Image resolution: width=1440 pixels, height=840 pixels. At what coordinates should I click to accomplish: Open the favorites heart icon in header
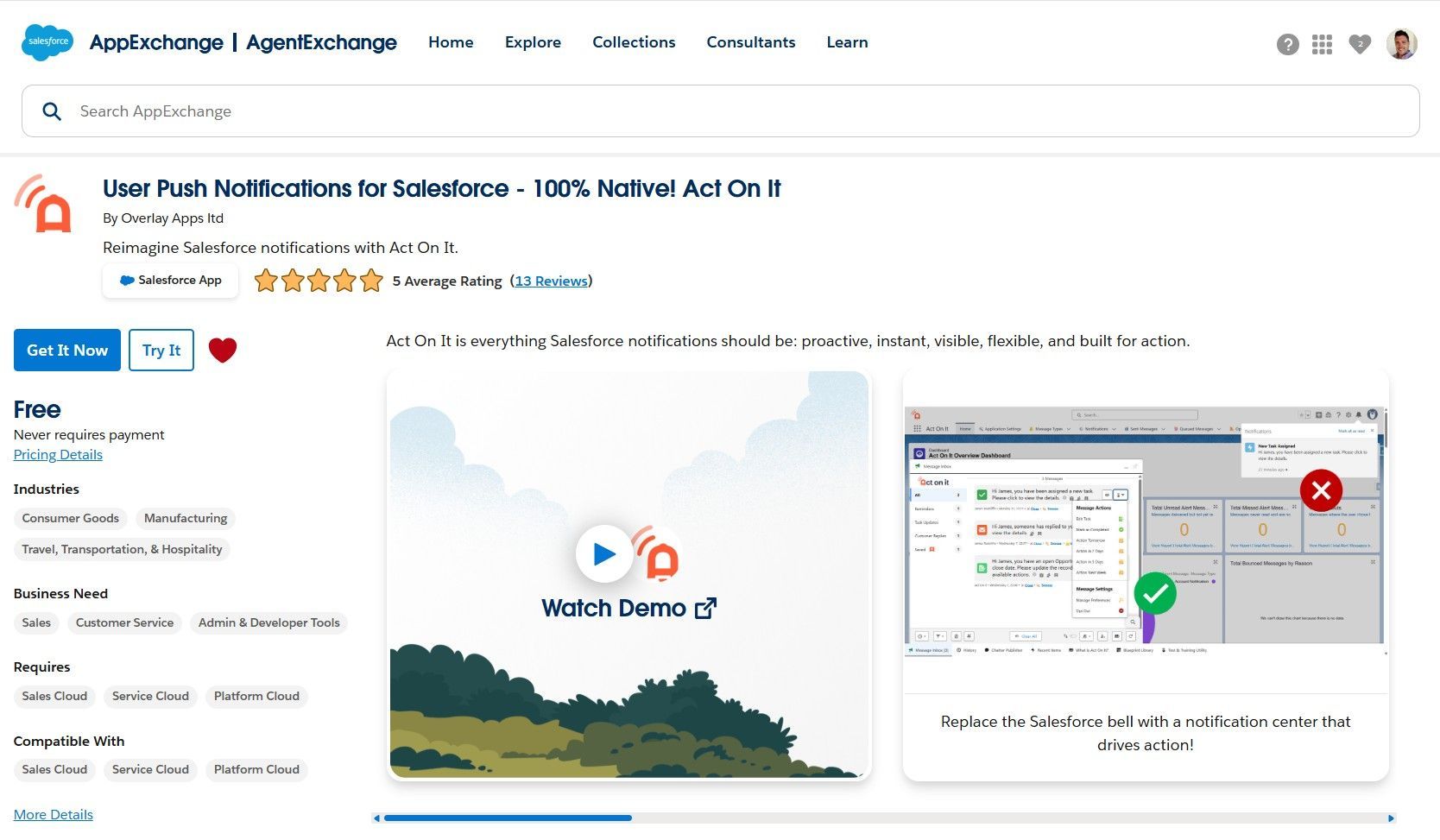coord(1360,44)
